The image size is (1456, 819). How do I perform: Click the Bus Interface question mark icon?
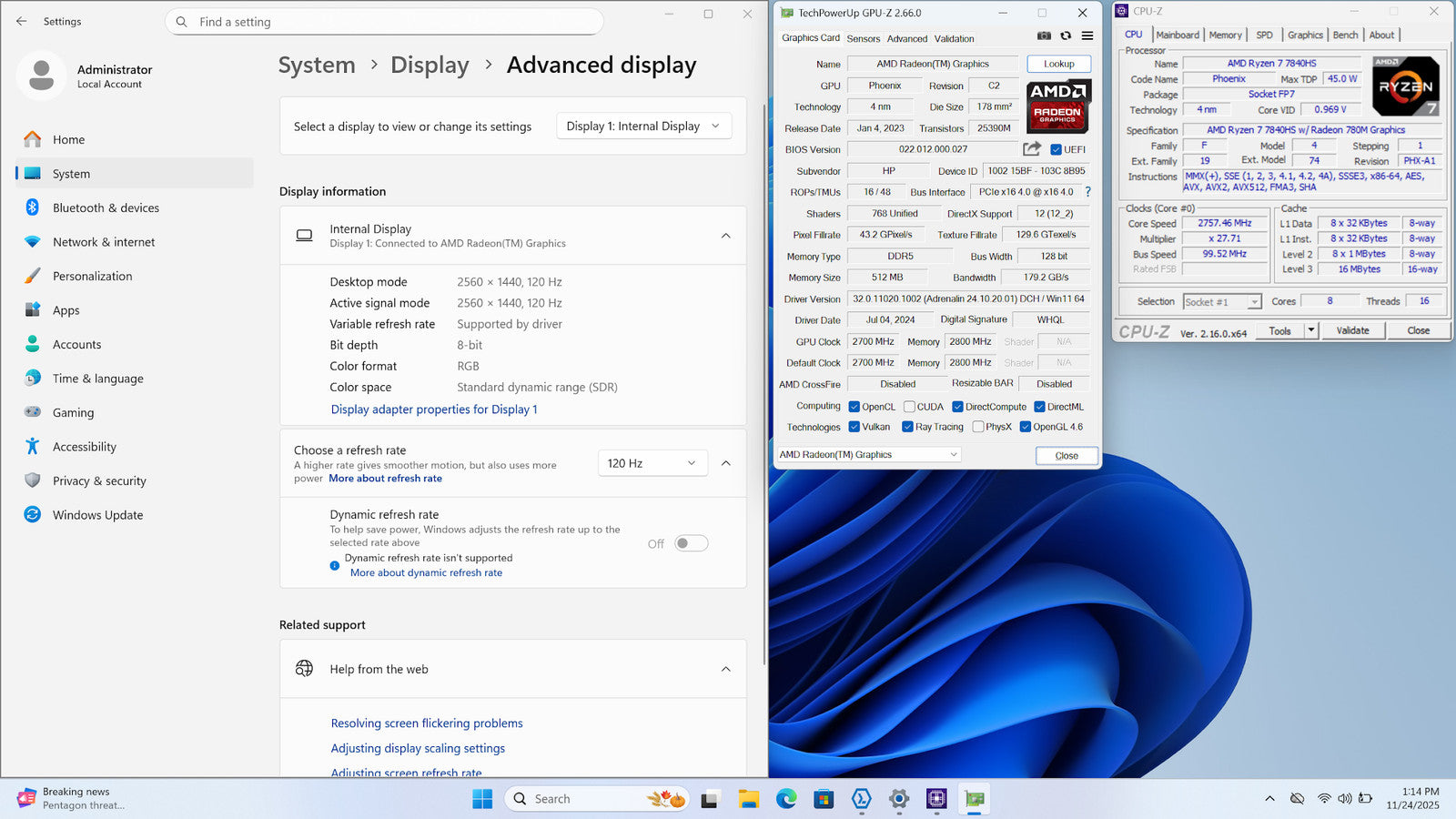click(x=1087, y=192)
